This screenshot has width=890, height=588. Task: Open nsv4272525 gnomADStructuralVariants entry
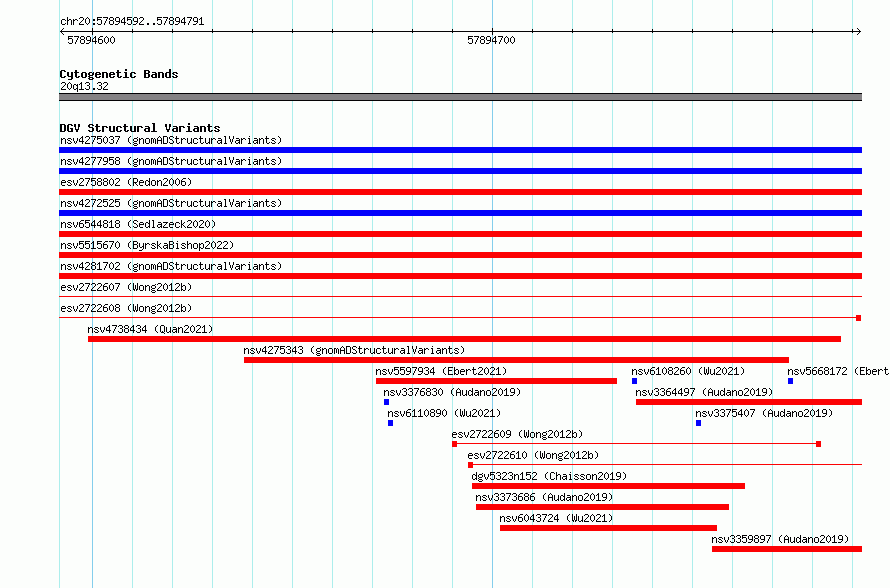coord(171,203)
